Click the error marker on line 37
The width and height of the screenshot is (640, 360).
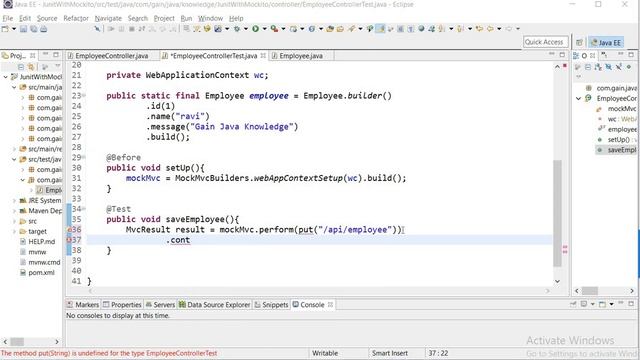pyautogui.click(x=69, y=240)
